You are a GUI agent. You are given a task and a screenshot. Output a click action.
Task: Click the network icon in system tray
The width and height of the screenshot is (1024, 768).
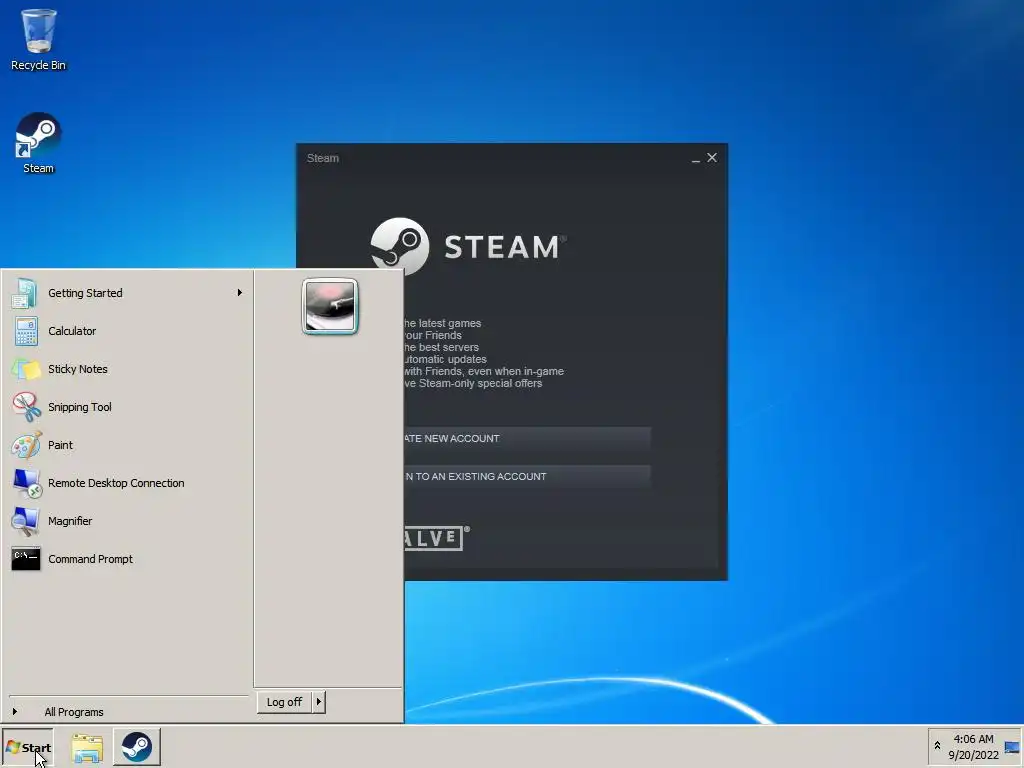1012,747
